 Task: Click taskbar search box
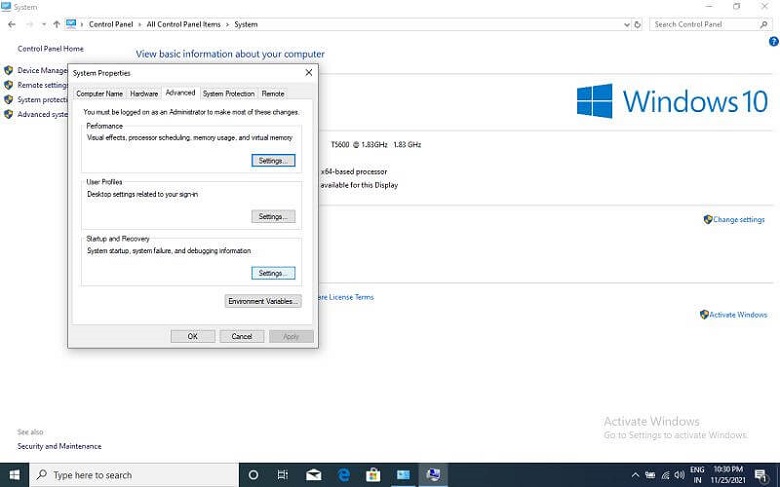(134, 475)
